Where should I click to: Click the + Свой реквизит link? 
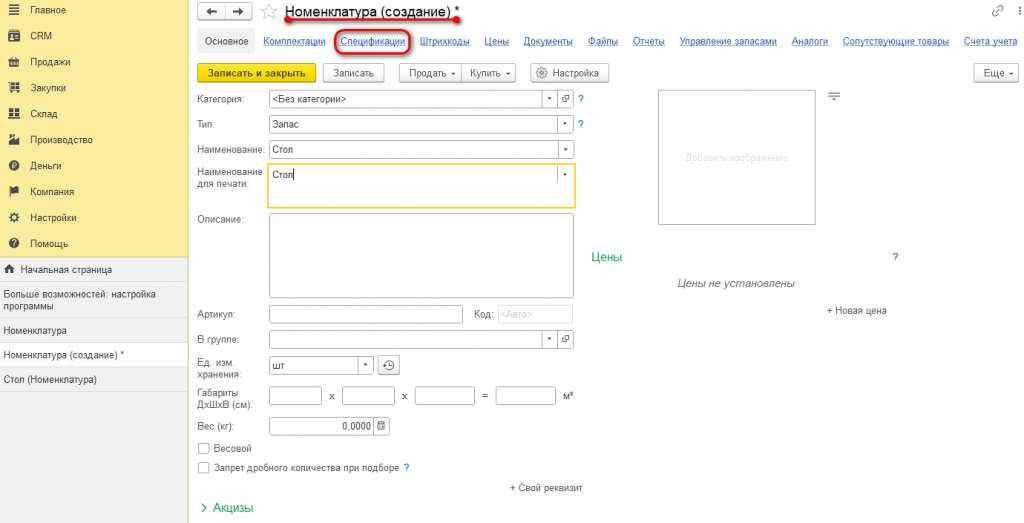(x=546, y=488)
